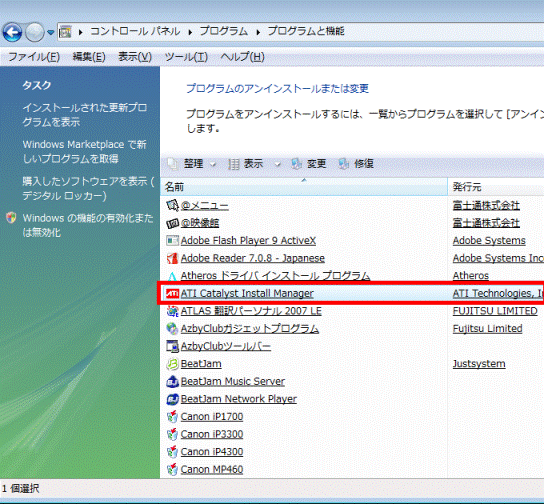Click Windows Marketplace で新しいプログラムを取得 link
Viewport: 544px width, 504px height.
click(x=85, y=151)
